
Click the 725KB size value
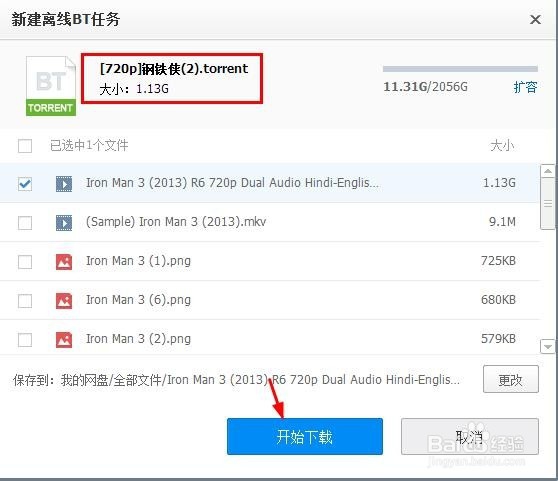tap(499, 261)
